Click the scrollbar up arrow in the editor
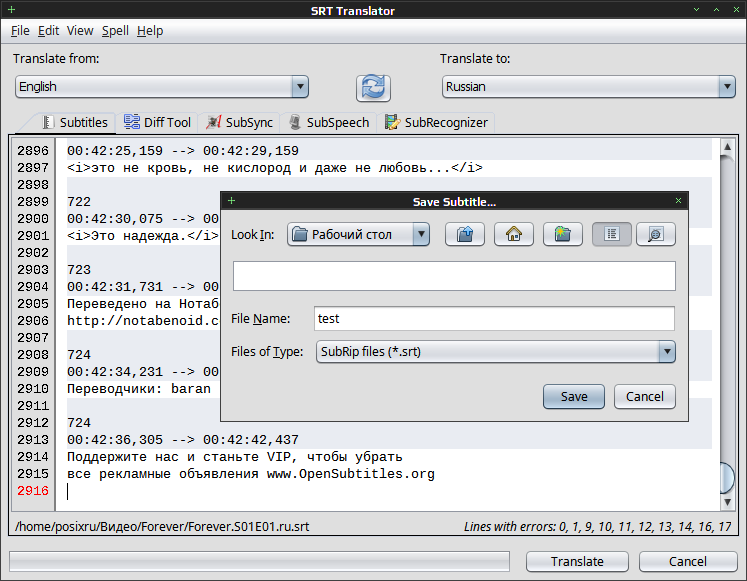This screenshot has width=747, height=581. 727,147
